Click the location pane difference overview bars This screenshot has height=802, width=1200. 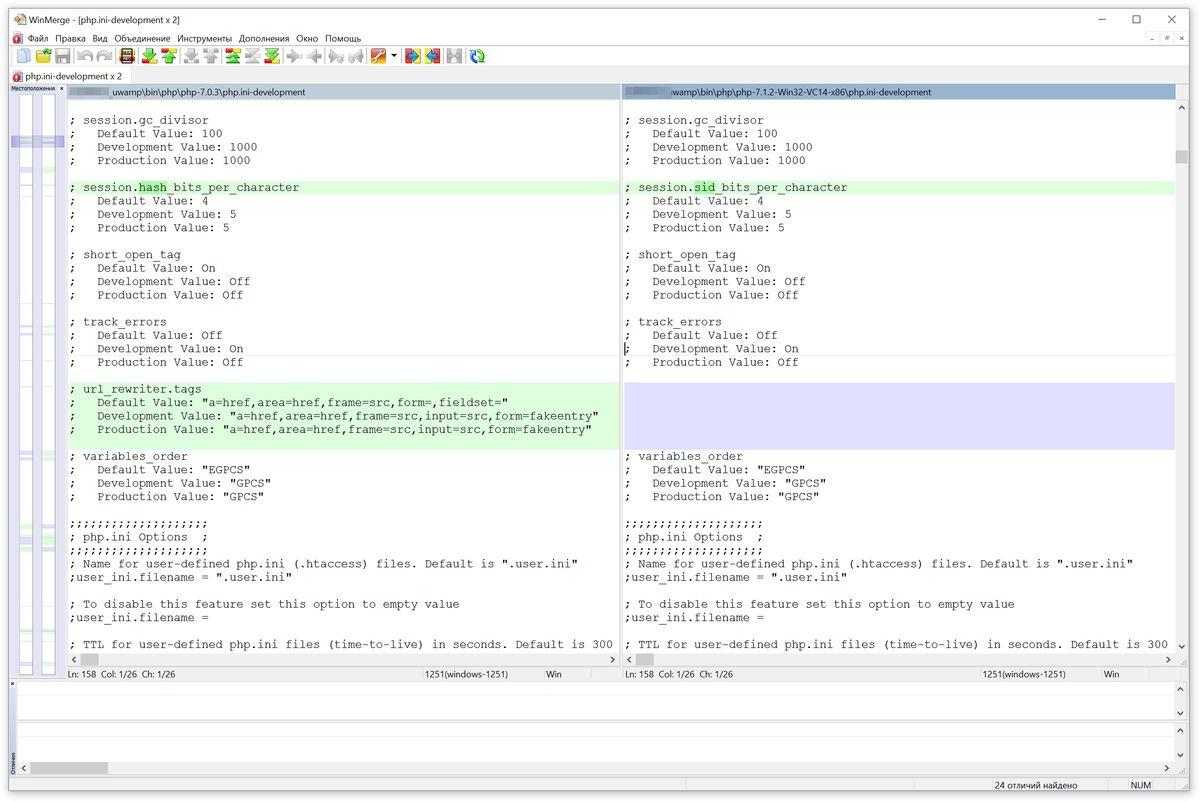coord(37,385)
